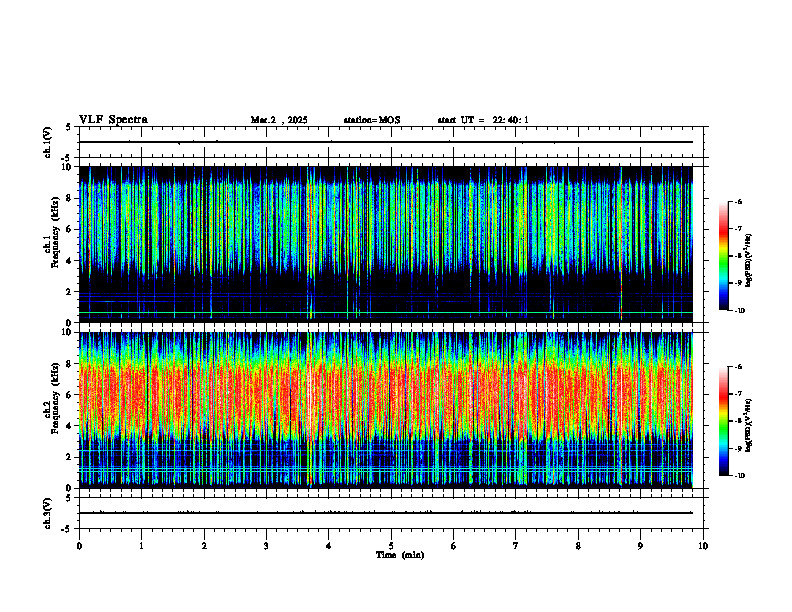Click the ch.1 "Frequency (kHz)" axis title
Viewport: 792px width, 612px height.
[x=55, y=233]
